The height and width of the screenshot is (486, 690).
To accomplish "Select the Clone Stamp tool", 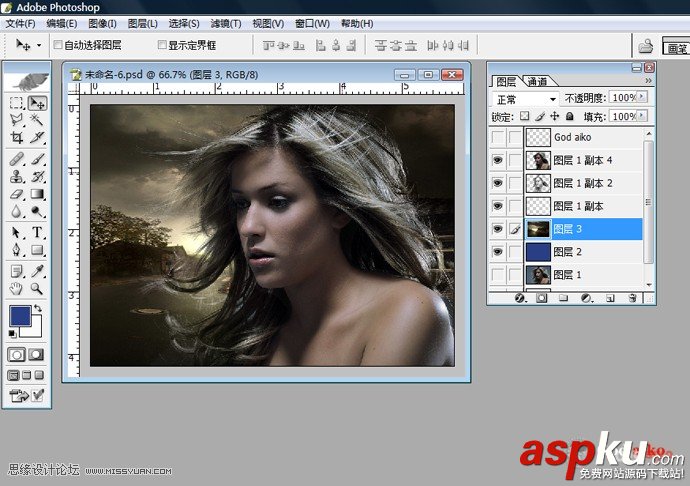I will pyautogui.click(x=16, y=177).
